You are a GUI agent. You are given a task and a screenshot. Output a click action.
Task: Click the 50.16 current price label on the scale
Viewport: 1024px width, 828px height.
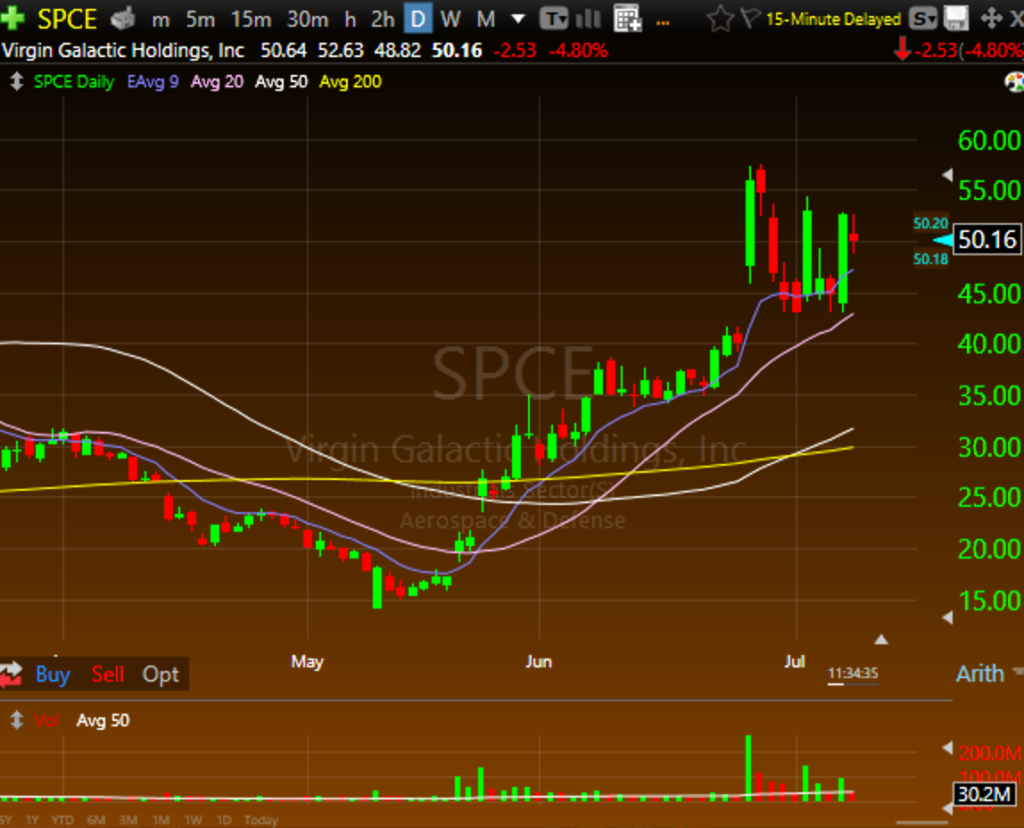tap(987, 240)
